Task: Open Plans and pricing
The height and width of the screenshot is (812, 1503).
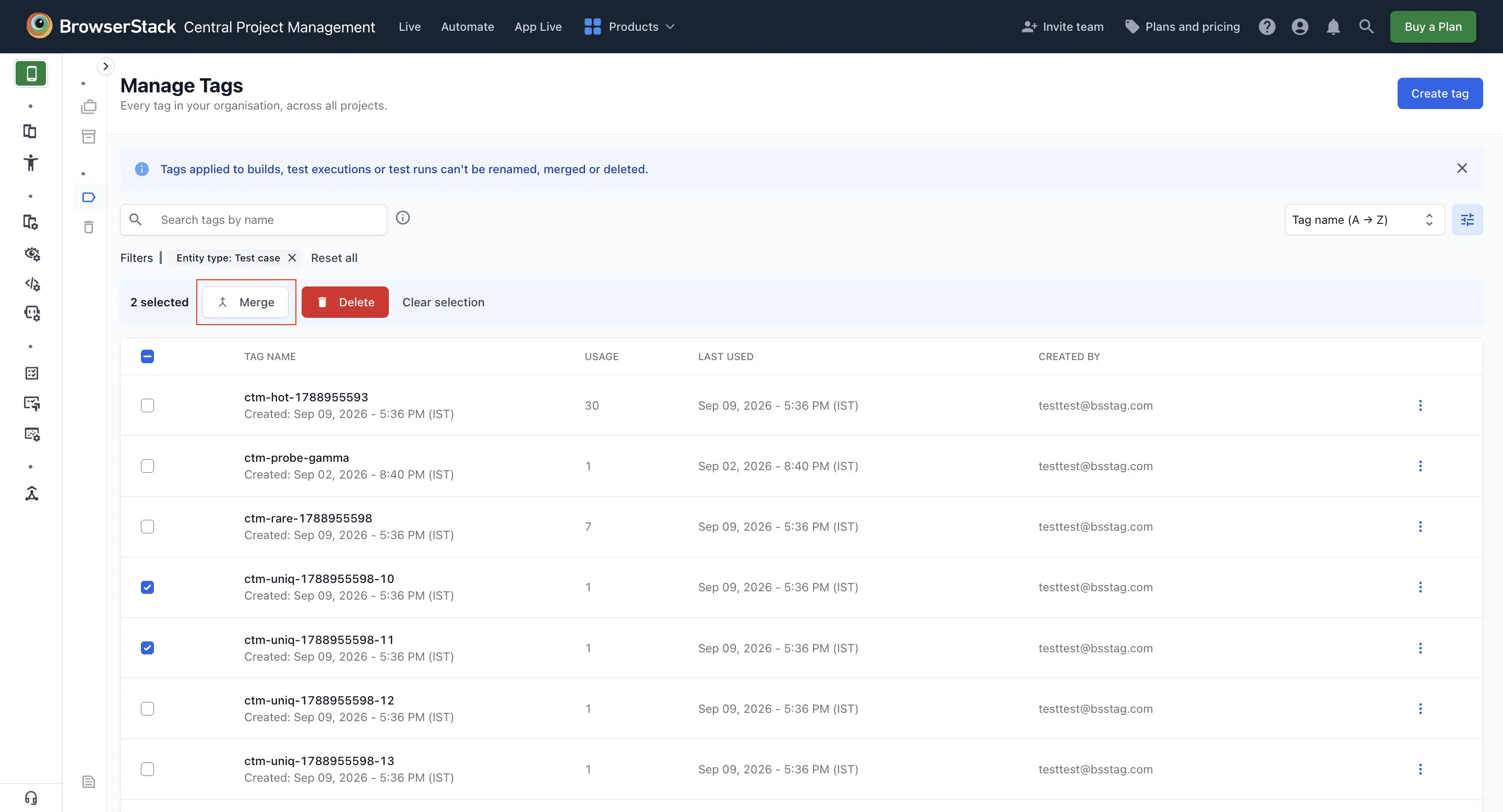Action: pos(1183,27)
